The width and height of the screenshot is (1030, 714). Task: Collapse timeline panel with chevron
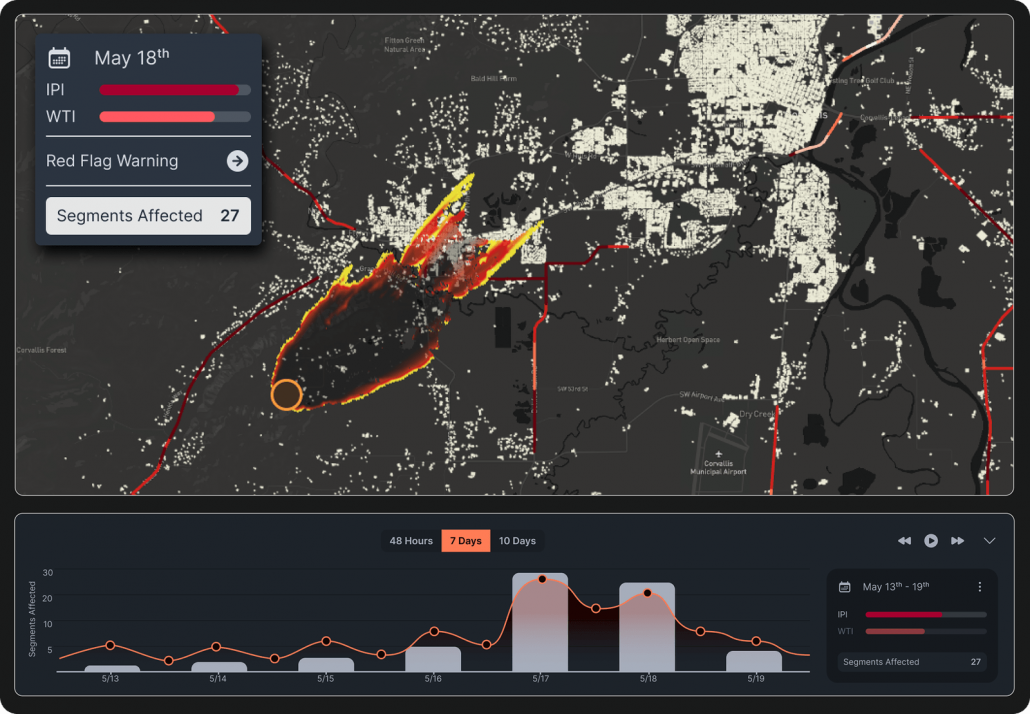click(989, 541)
